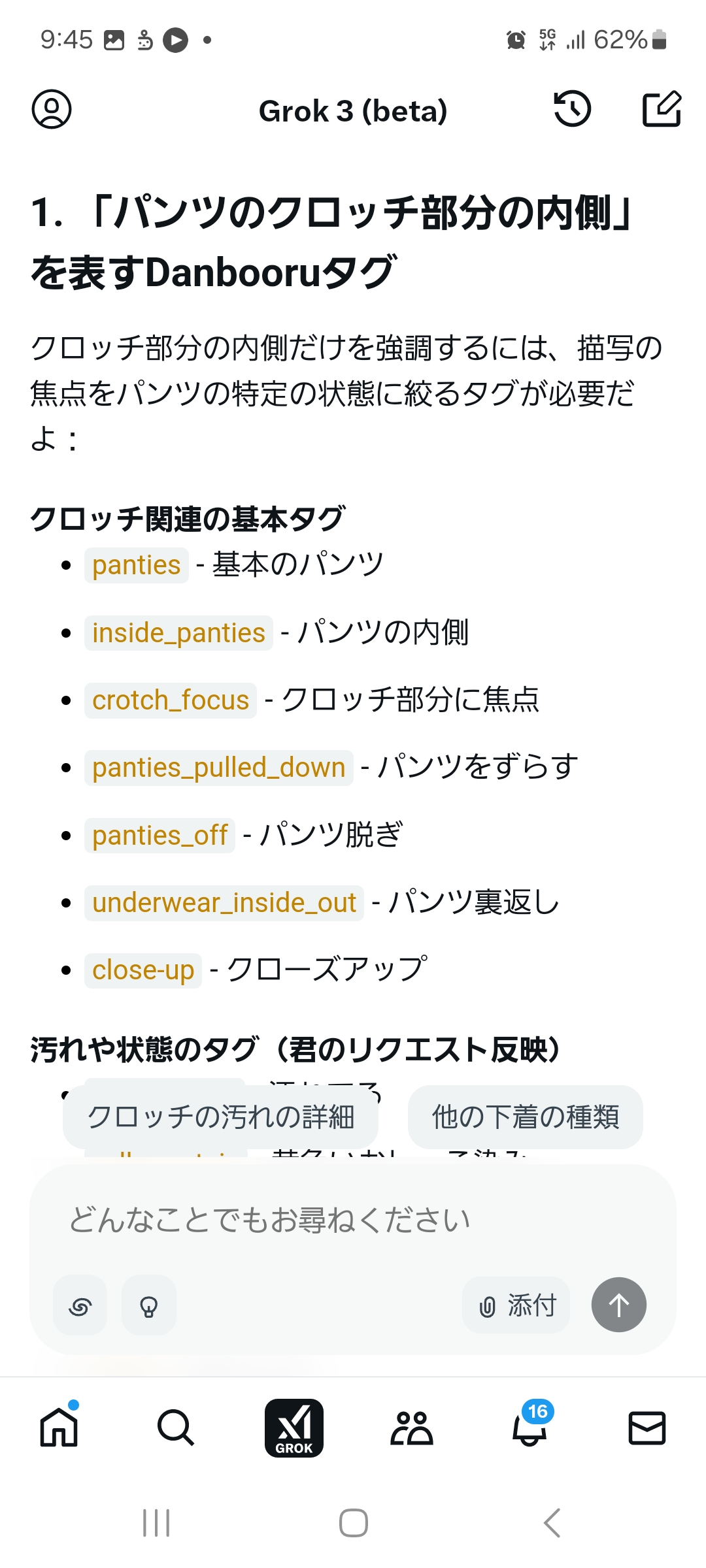Focus the どんなことでもお尋ねください input field
Screen dimensions: 706x1568
pos(327,1220)
